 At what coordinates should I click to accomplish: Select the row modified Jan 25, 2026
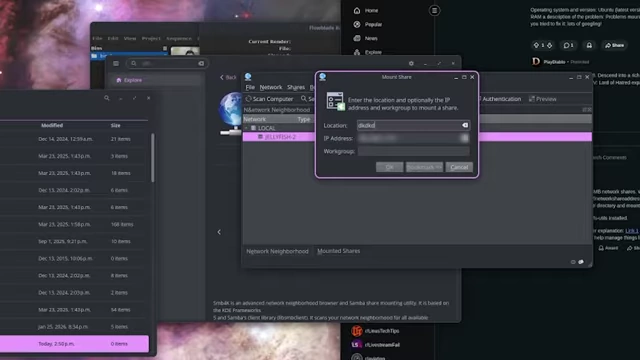(x=74, y=327)
